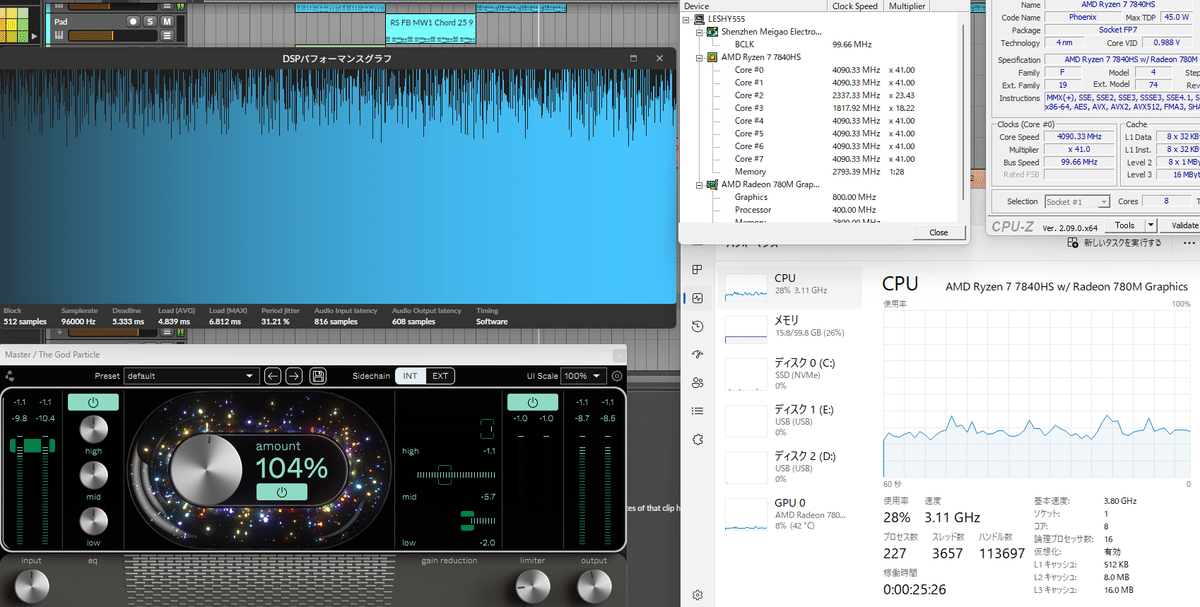Image resolution: width=1200 pixels, height=607 pixels.
Task: Select the AMD Ryzen 7 7840HS chip icon
Action: click(712, 57)
